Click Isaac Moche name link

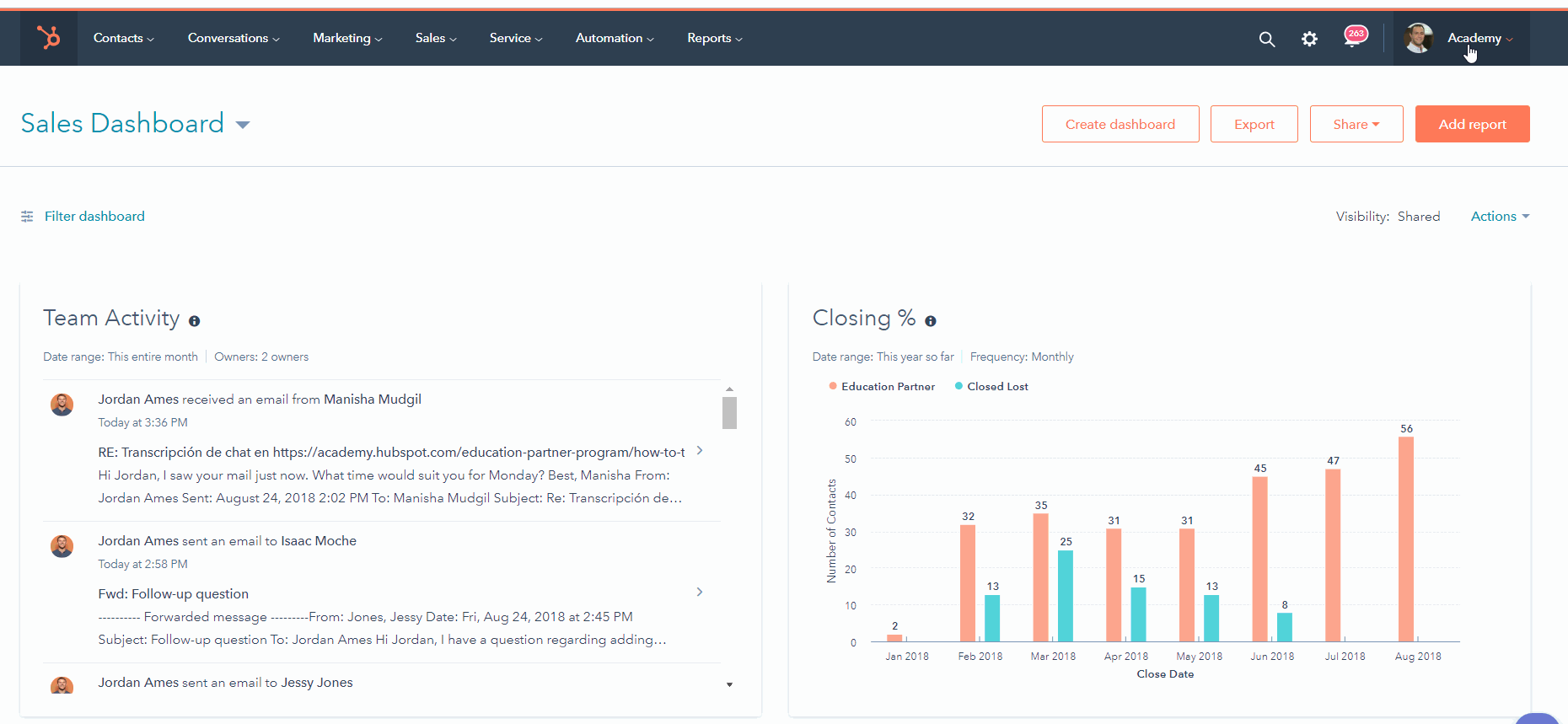click(319, 541)
